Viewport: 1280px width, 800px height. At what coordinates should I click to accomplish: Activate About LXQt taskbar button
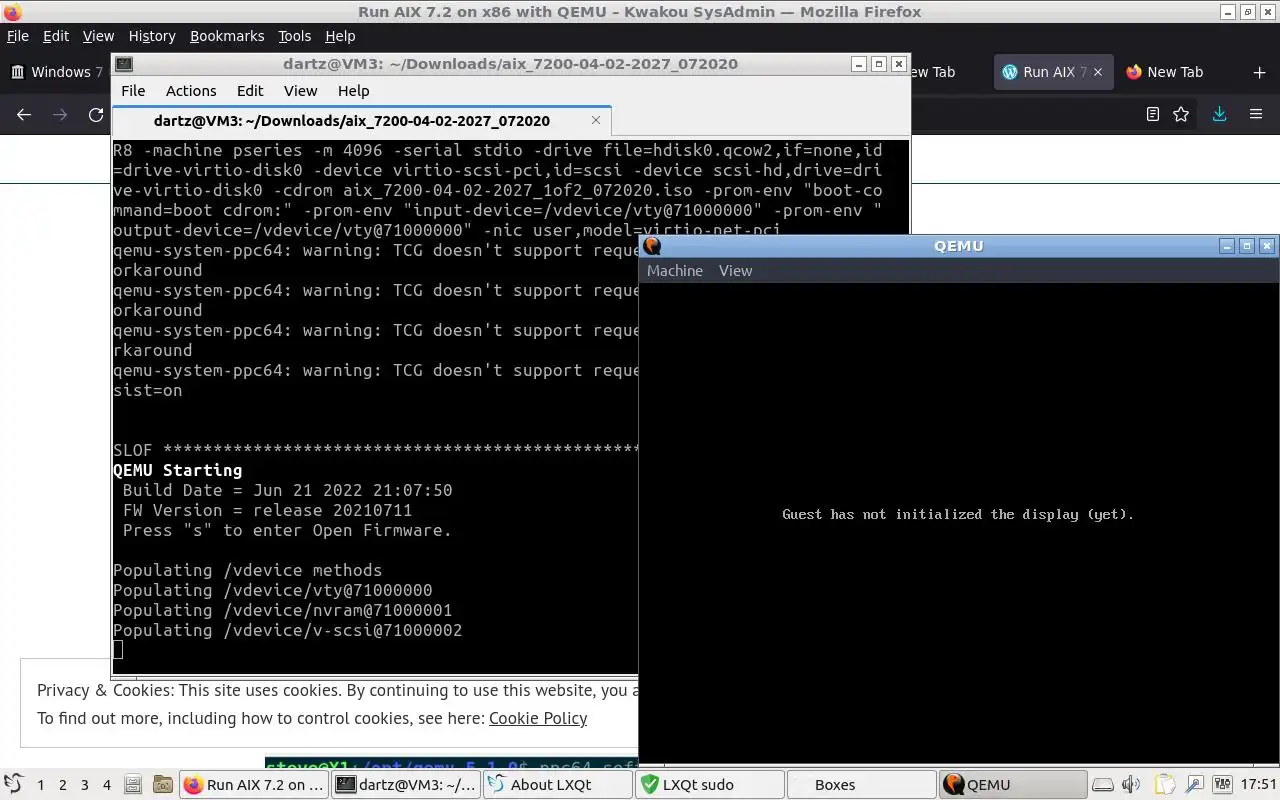pyautogui.click(x=558, y=785)
